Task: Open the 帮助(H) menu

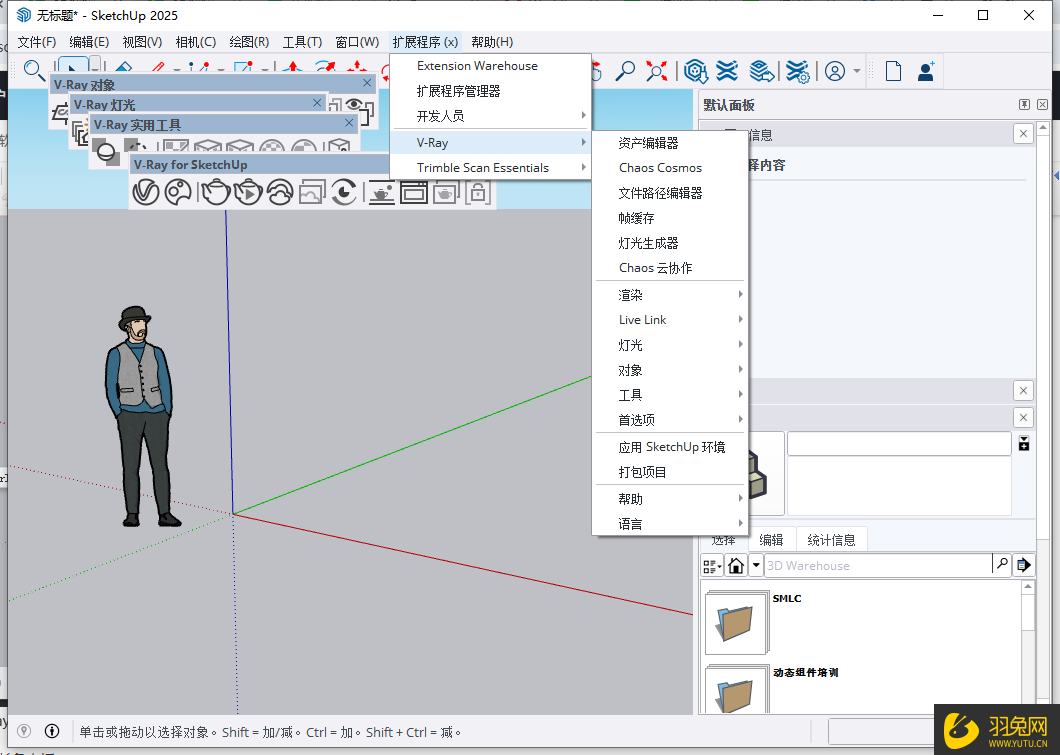Action: click(492, 42)
